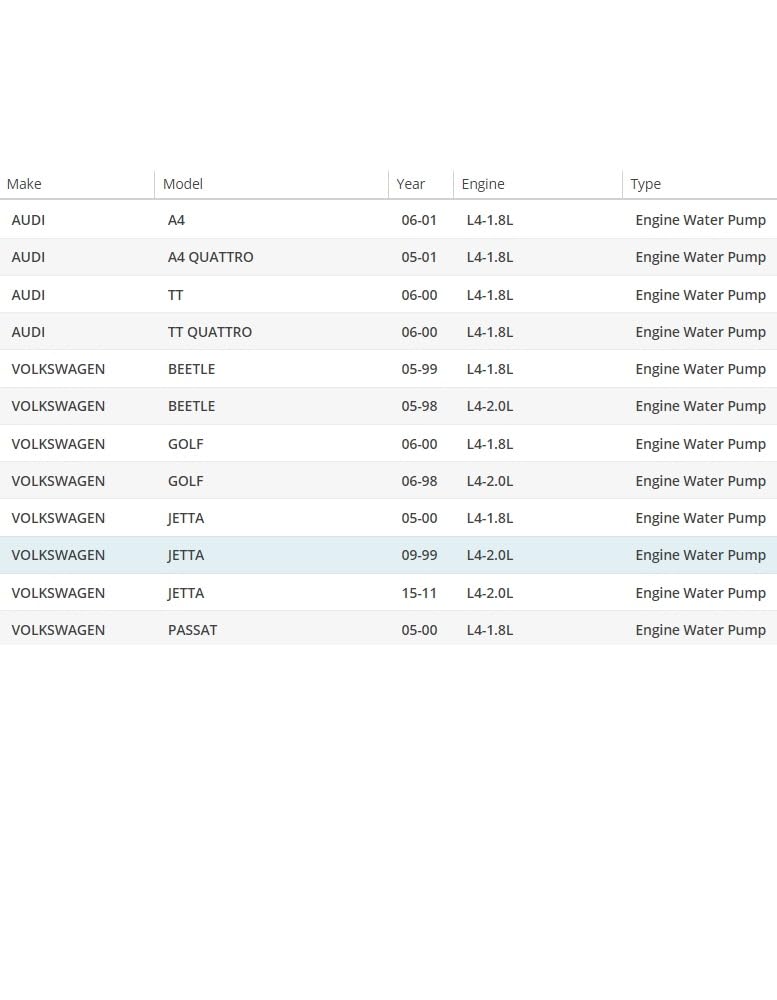Click the Make column header
Screen dimensions: 777x1000
point(24,184)
